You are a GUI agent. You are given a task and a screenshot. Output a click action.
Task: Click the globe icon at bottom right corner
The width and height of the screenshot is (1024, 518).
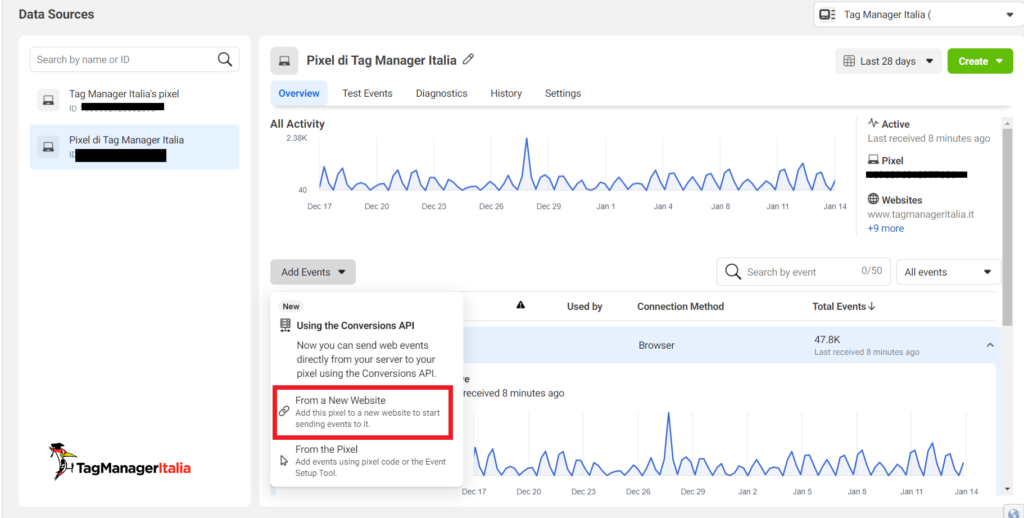[x=1014, y=512]
